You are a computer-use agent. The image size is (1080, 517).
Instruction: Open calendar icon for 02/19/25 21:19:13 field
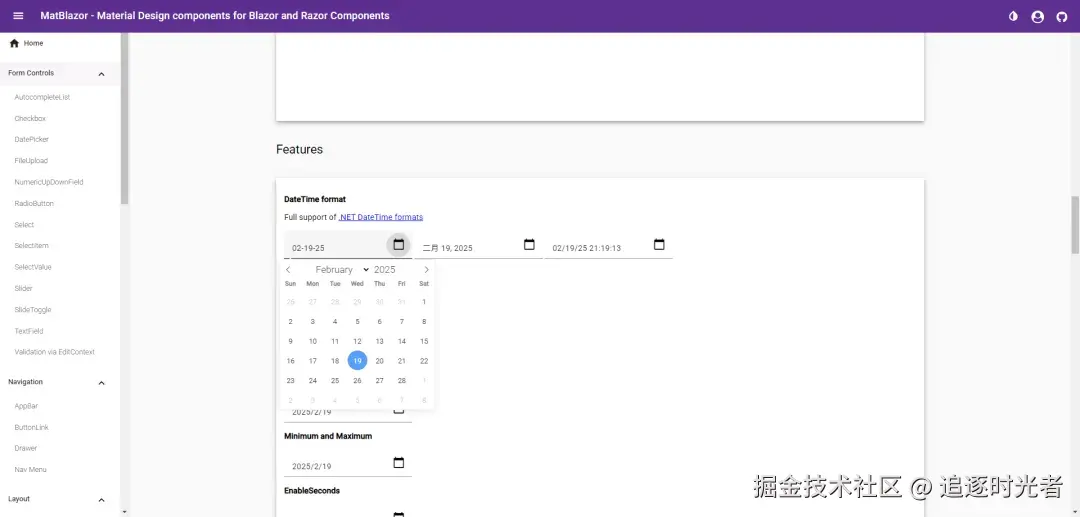click(x=659, y=244)
